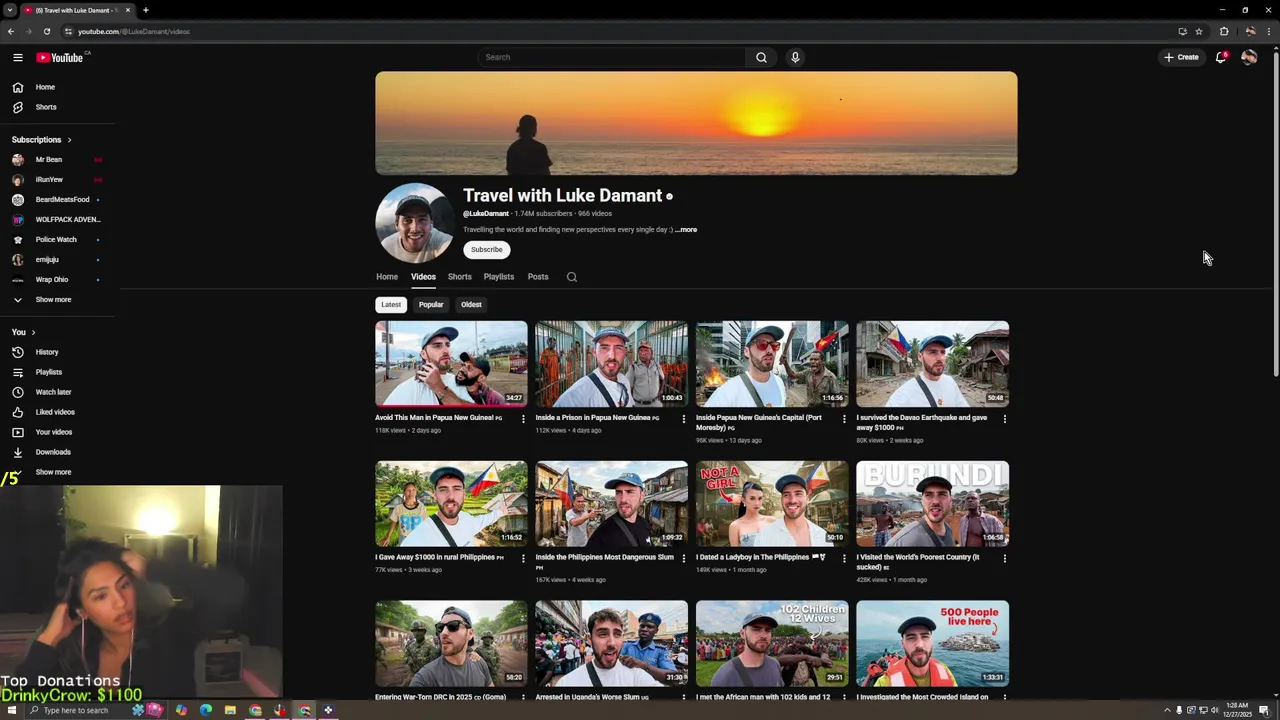1280x720 pixels.
Task: Open the notifications bell
Action: [x=1221, y=57]
